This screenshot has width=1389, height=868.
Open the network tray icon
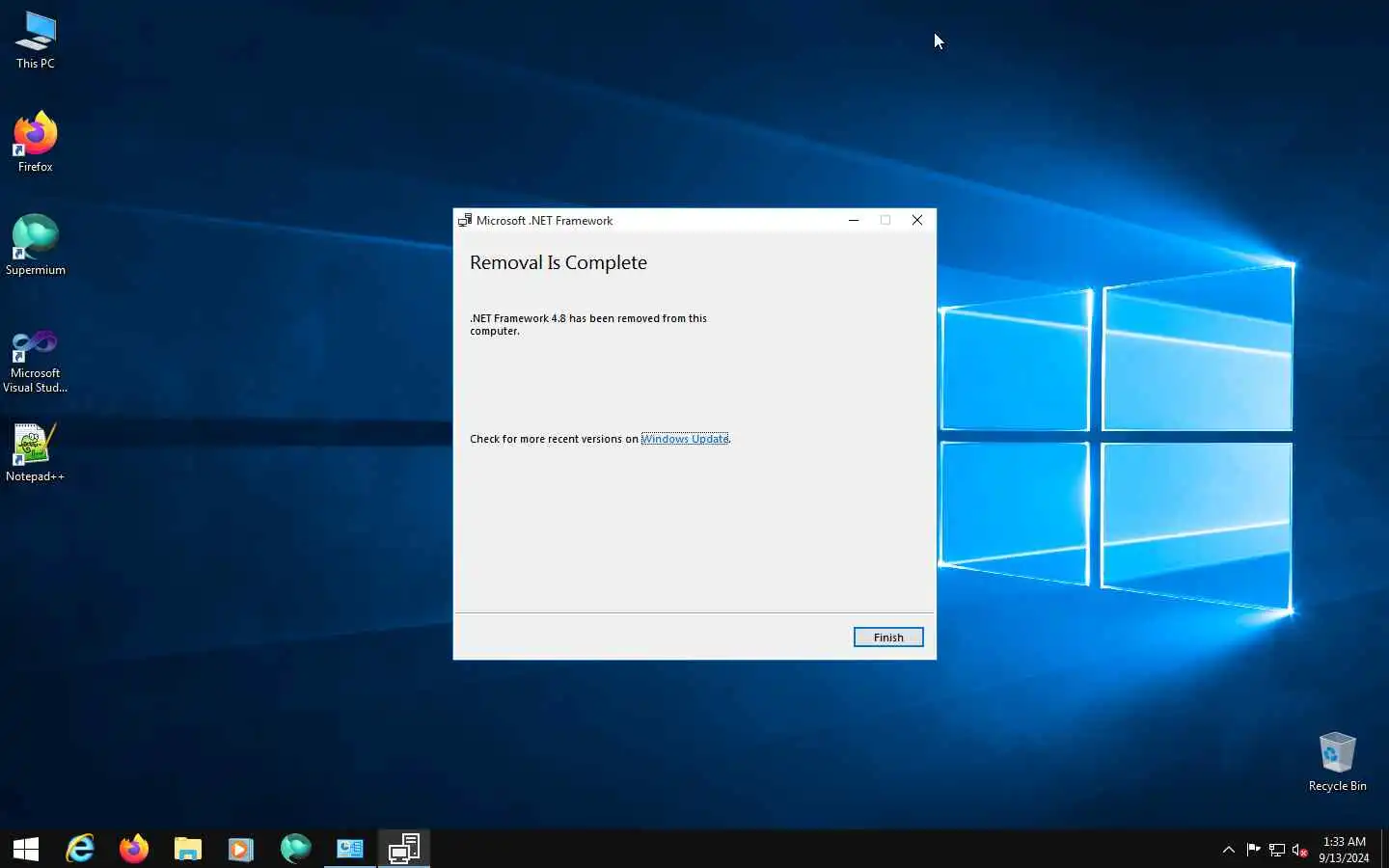click(x=1277, y=850)
